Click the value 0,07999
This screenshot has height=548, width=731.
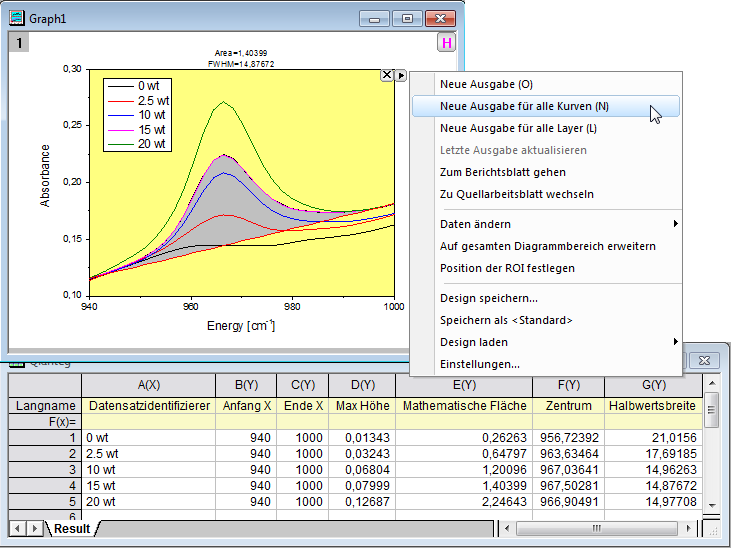click(362, 486)
